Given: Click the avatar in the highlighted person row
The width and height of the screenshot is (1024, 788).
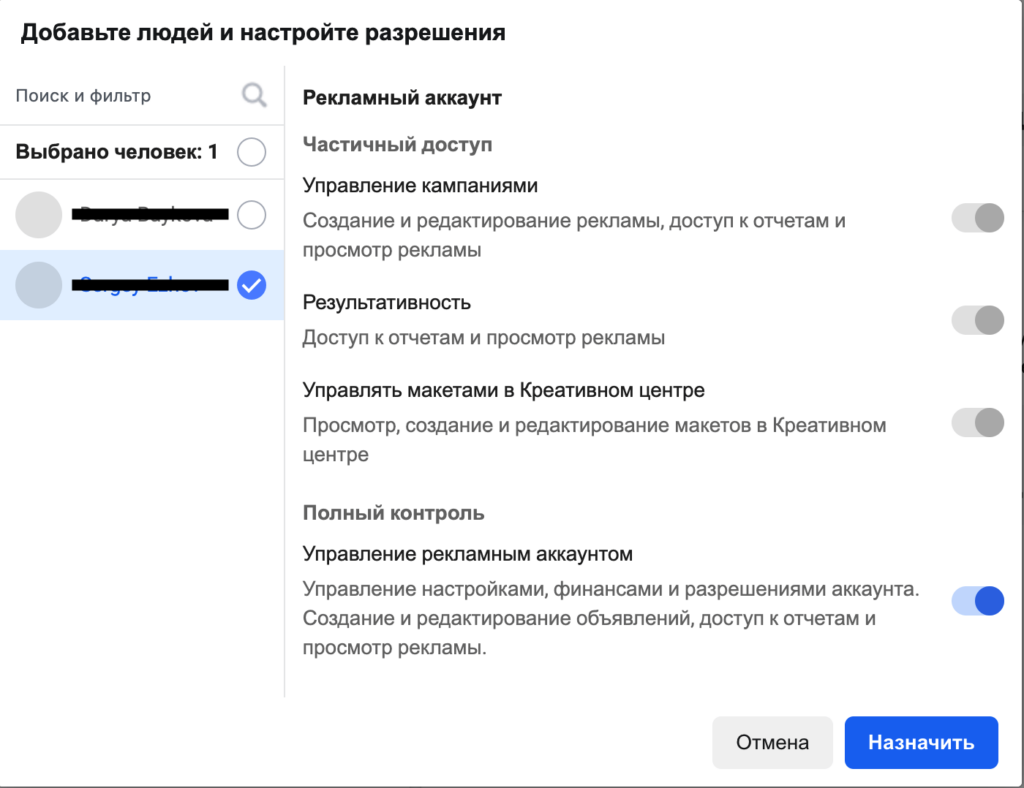Looking at the screenshot, I should tap(40, 285).
